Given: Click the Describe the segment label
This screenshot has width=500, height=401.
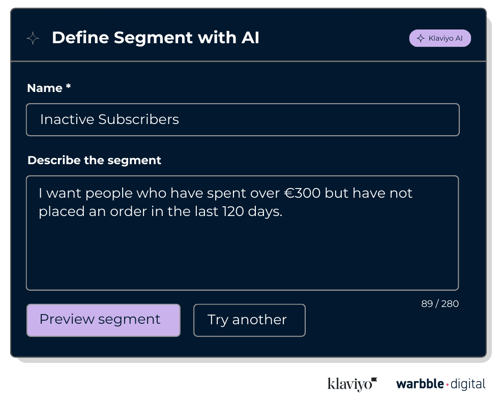Looking at the screenshot, I should 94,160.
